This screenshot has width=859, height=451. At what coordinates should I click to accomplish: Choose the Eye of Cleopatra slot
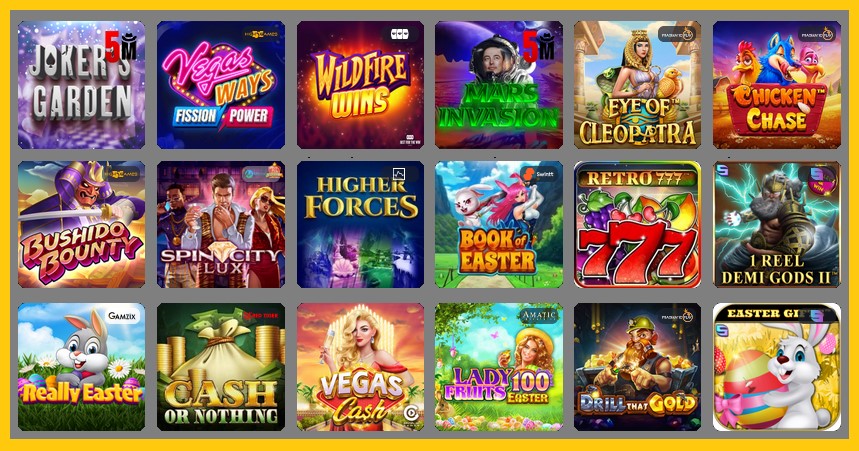pos(638,85)
